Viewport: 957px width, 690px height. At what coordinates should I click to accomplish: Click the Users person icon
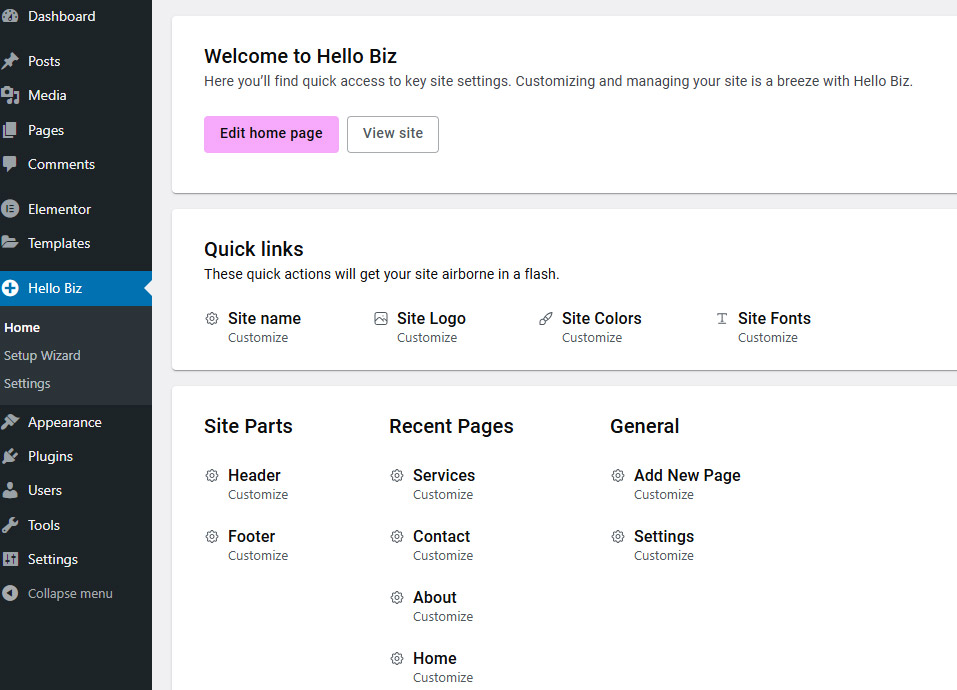click(x=10, y=491)
